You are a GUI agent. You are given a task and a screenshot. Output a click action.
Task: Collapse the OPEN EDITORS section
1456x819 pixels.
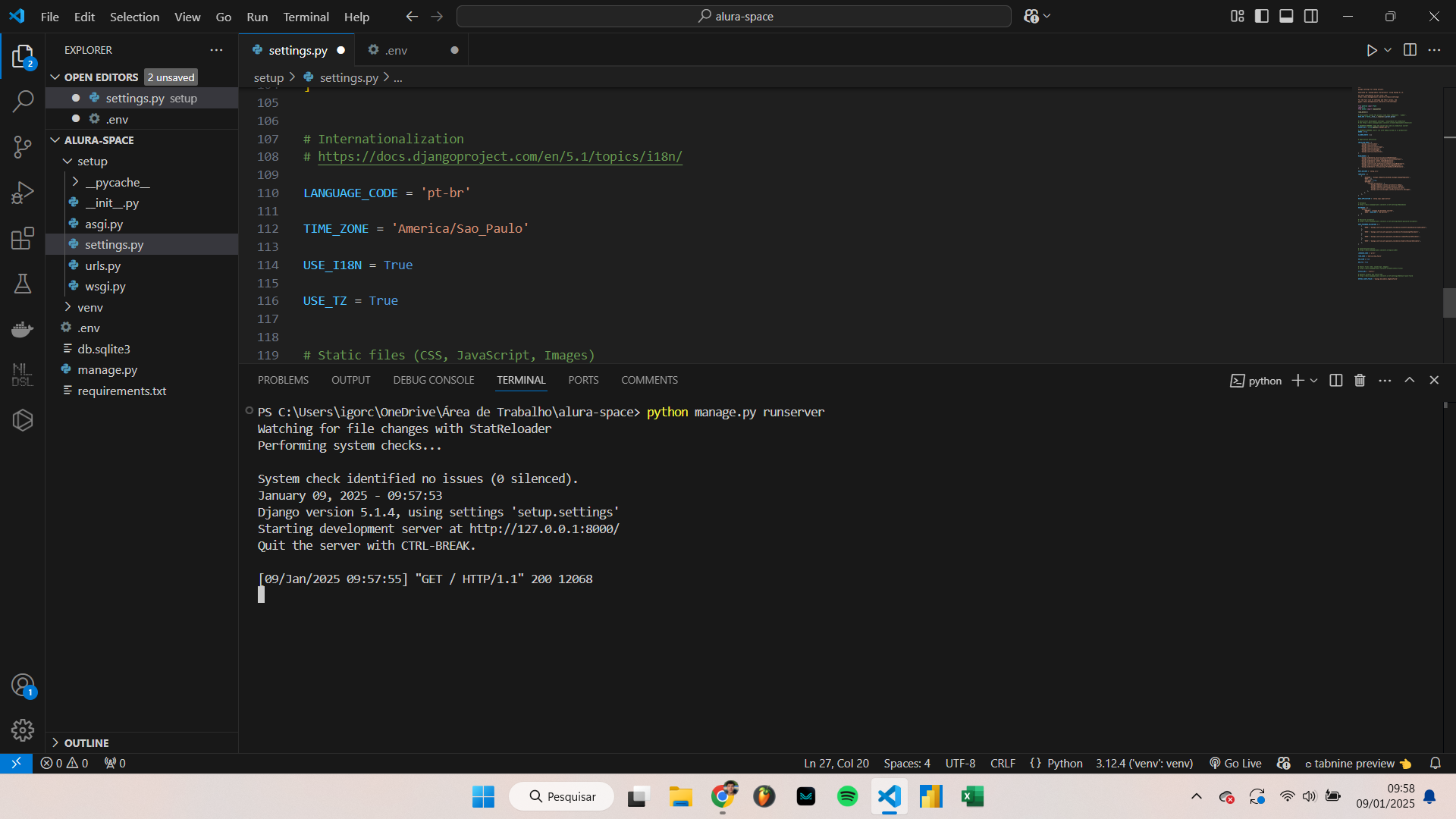pos(55,77)
